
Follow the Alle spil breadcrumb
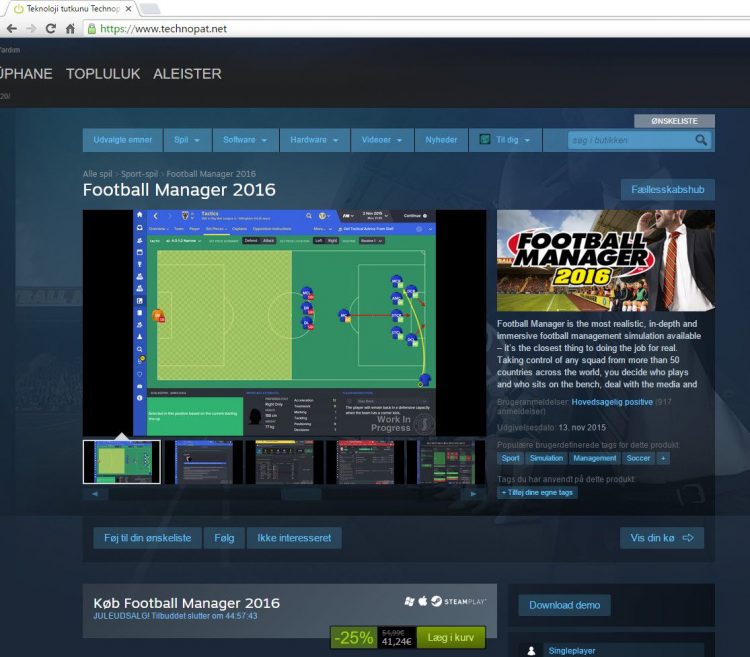click(x=98, y=174)
